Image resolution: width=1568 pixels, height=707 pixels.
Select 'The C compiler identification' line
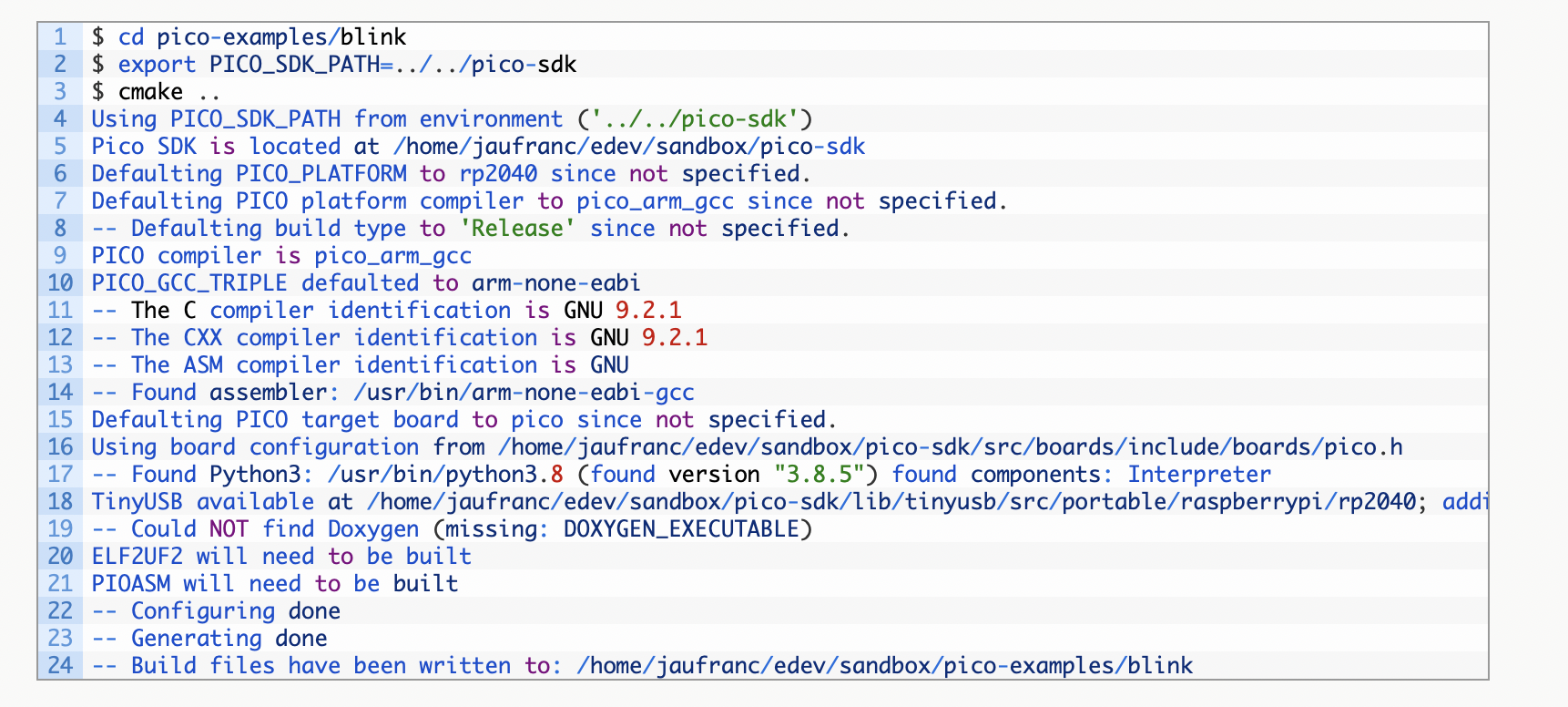click(386, 311)
